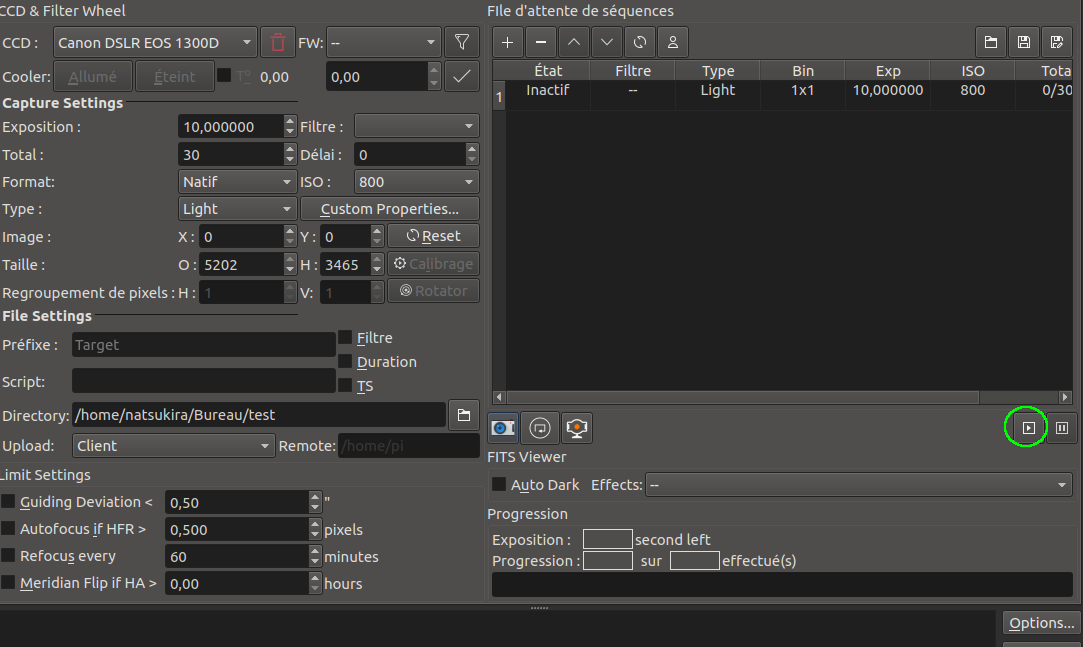Open sequence queue file with folder icon

(990, 42)
